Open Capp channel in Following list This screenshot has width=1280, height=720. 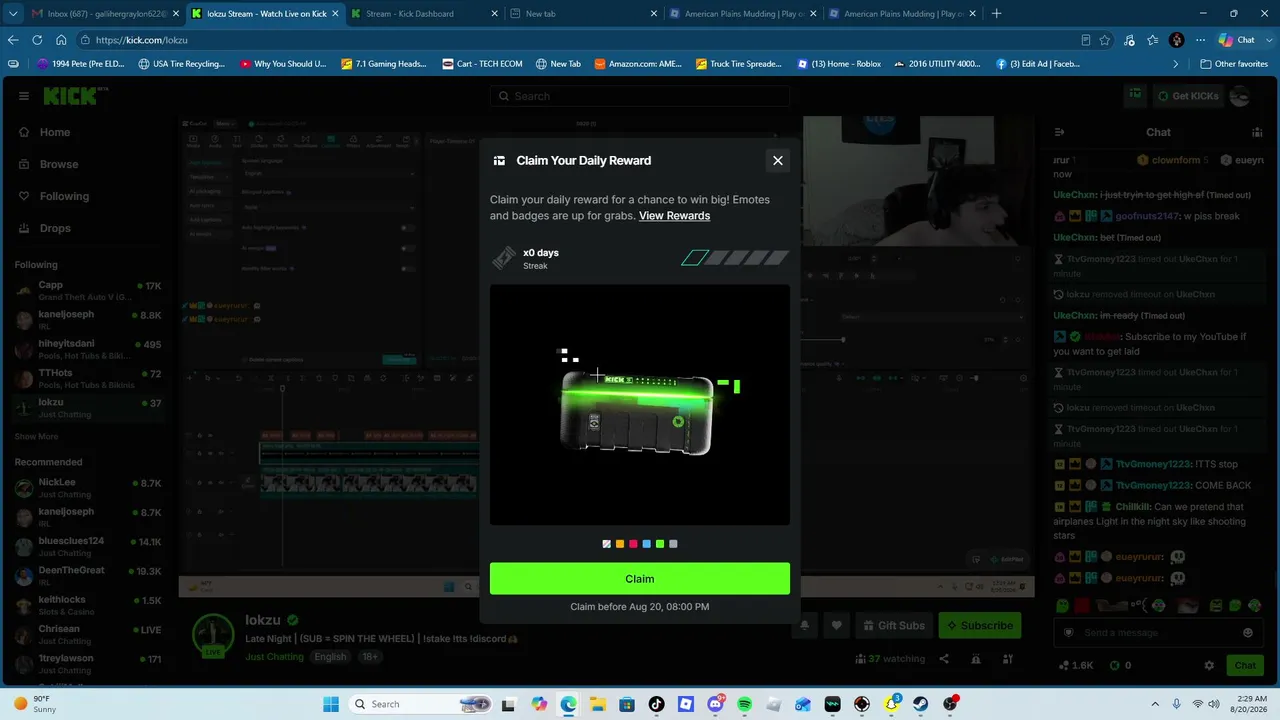[x=88, y=291]
